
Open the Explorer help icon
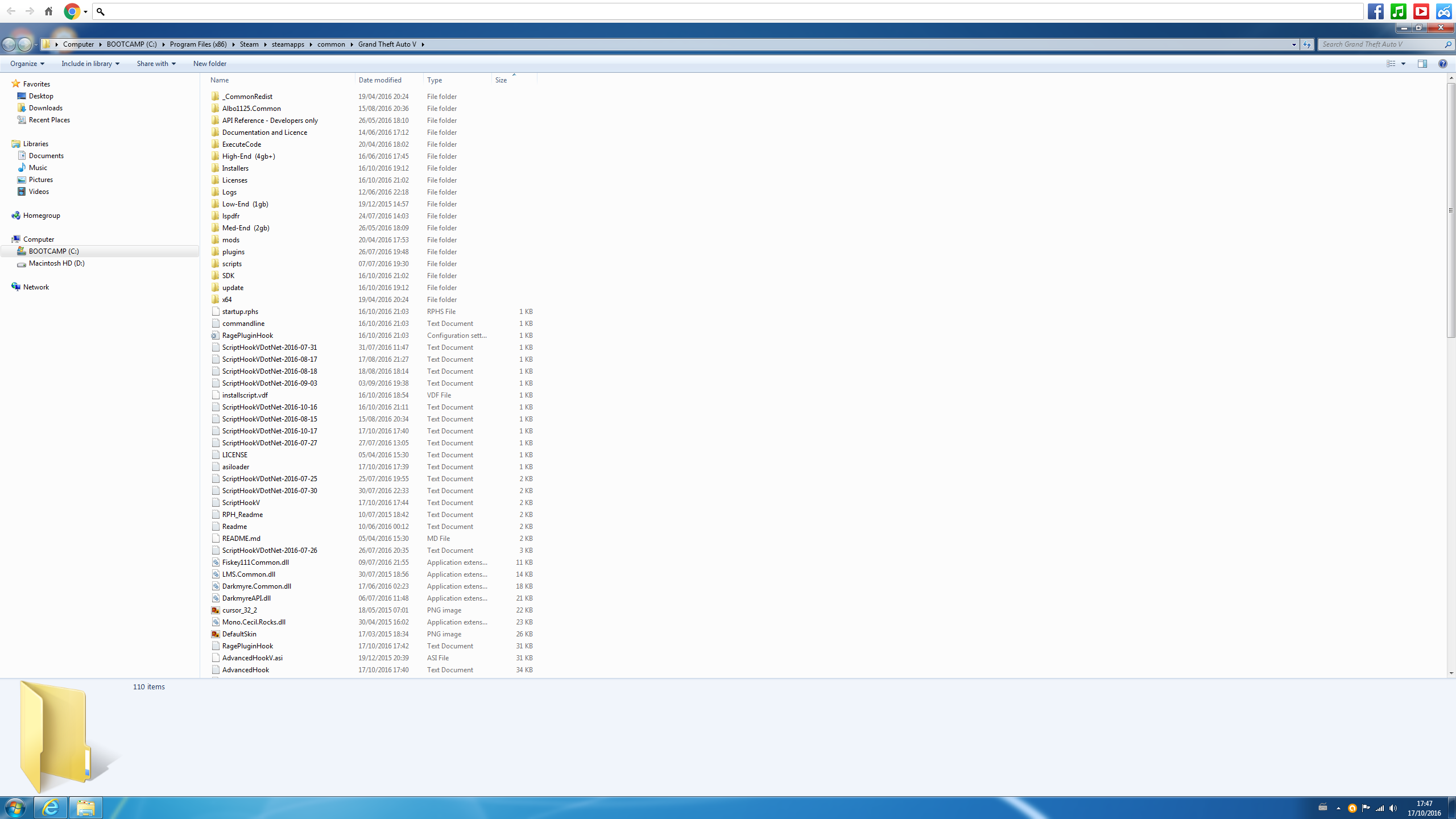coord(1442,64)
